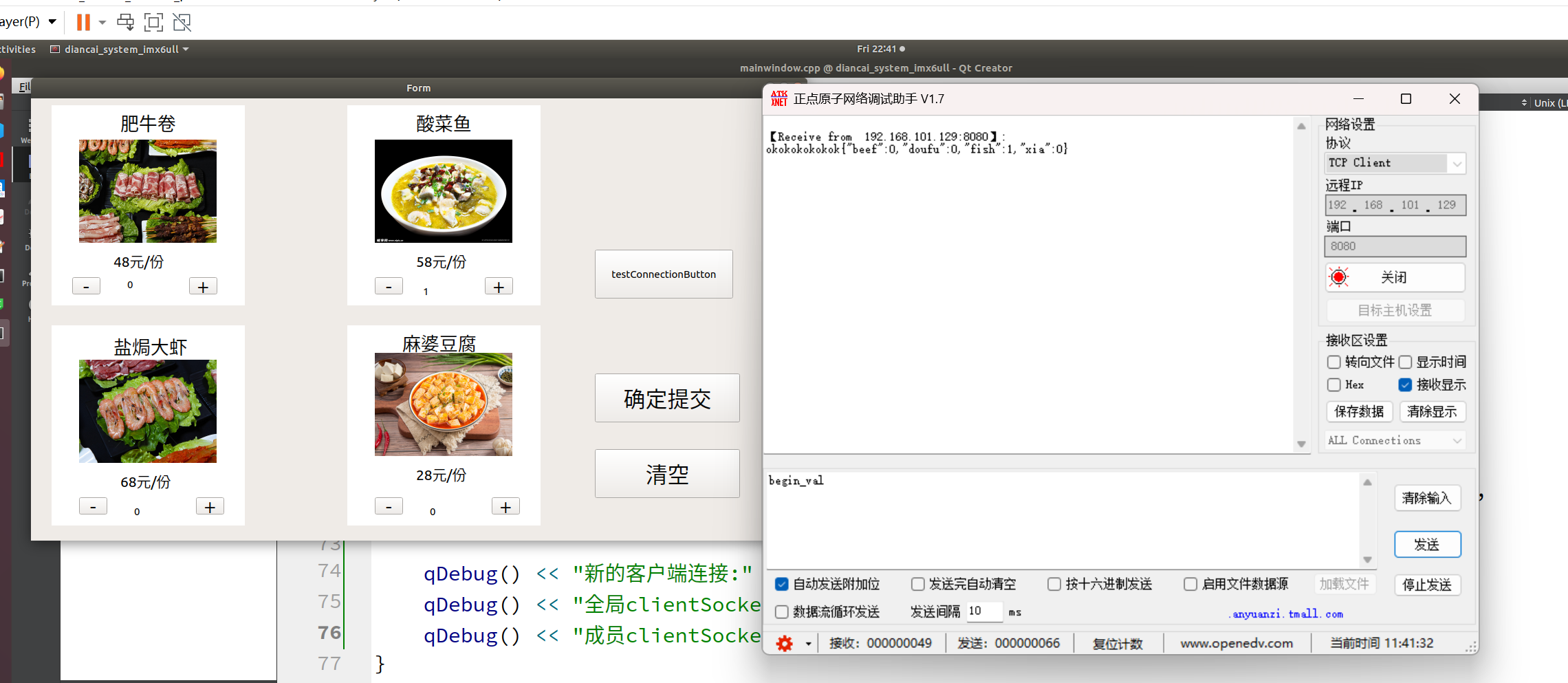The image size is (1568, 683).
Task: Open the Activities overview
Action: 18,50
